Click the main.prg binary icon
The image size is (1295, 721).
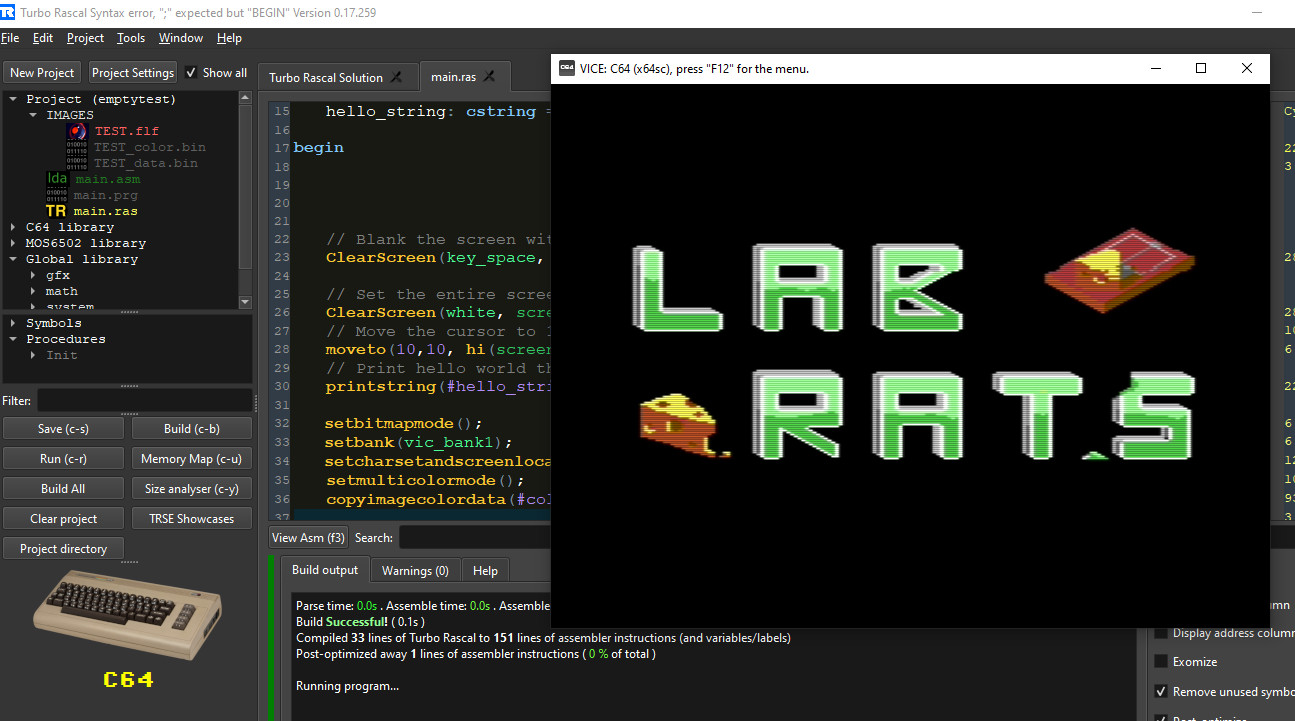point(57,195)
